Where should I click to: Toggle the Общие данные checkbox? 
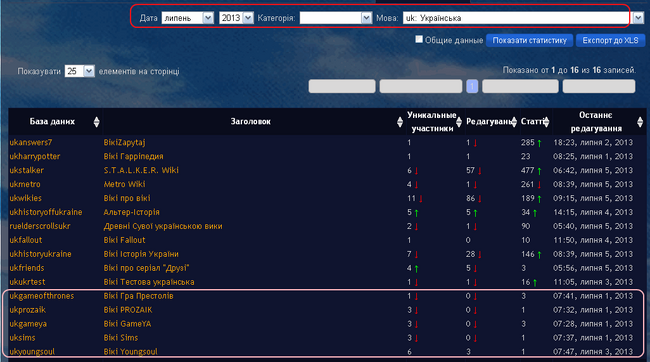pyautogui.click(x=419, y=39)
